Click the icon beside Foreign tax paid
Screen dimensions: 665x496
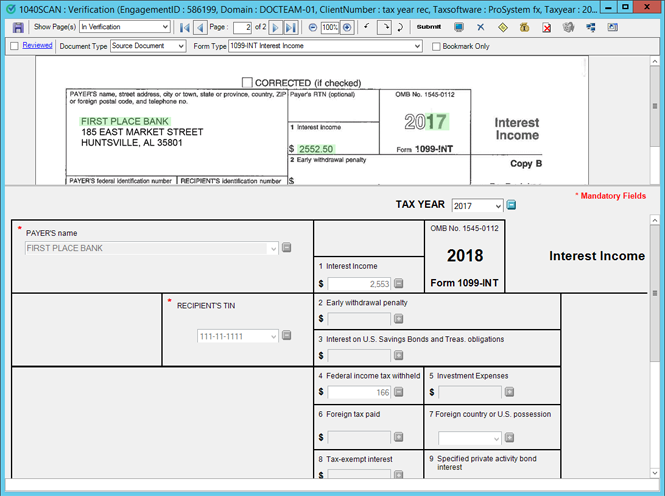pos(399,437)
